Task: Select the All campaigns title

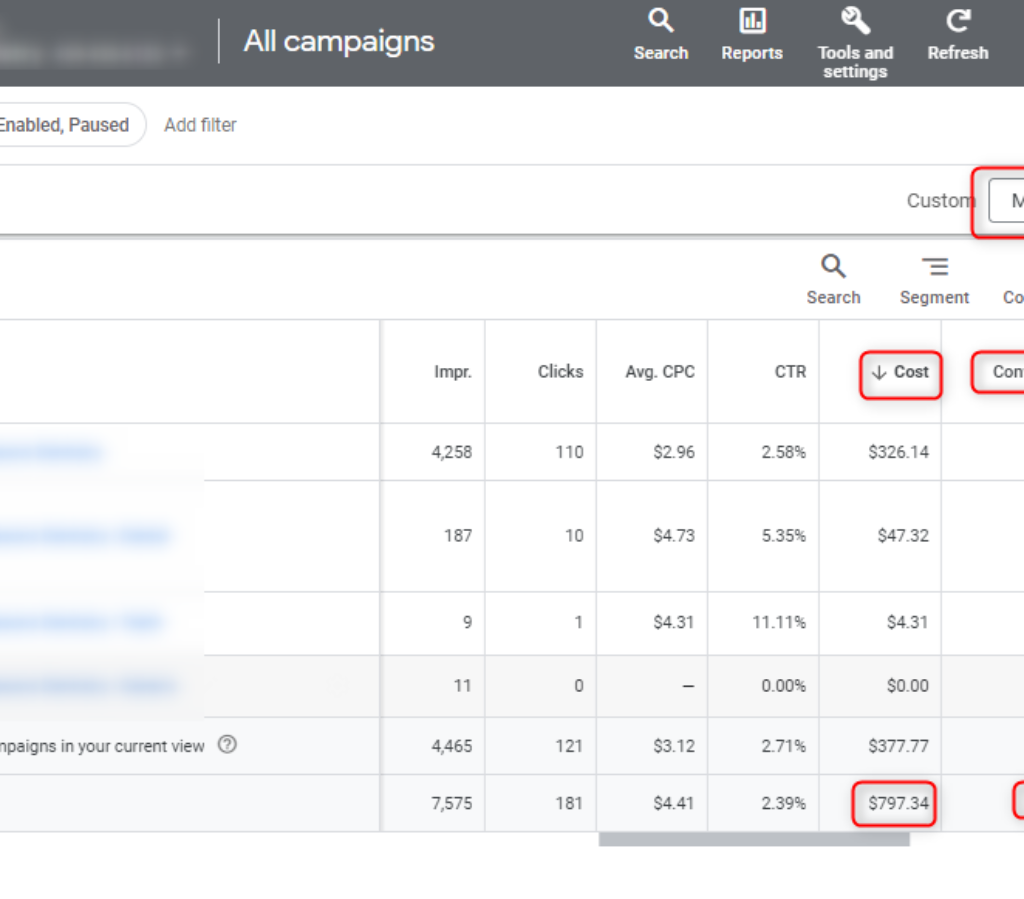Action: point(339,42)
